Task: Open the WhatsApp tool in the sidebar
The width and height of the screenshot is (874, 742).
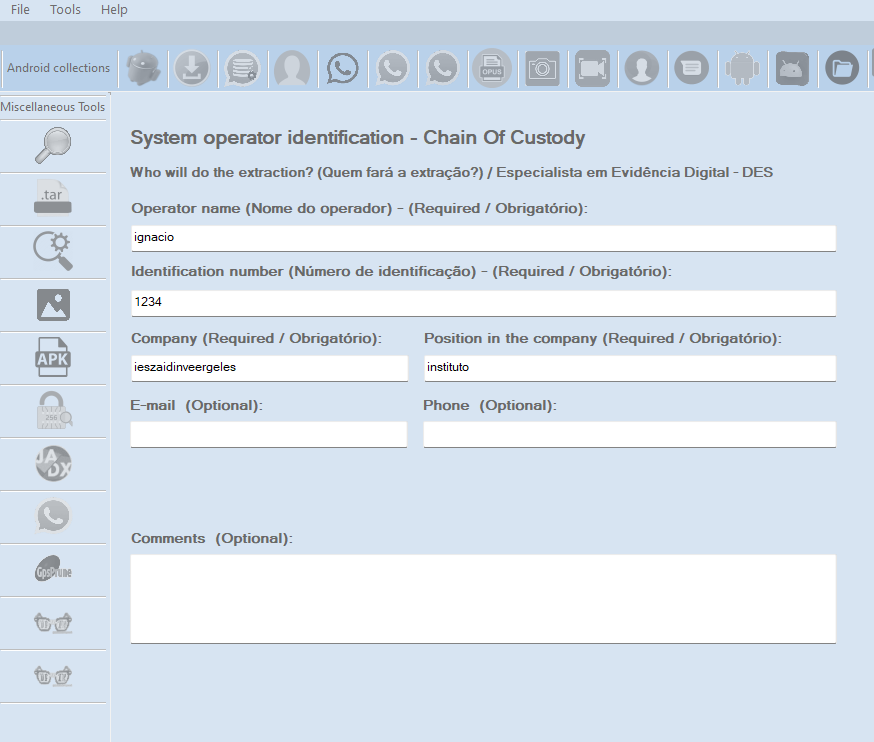Action: tap(53, 517)
